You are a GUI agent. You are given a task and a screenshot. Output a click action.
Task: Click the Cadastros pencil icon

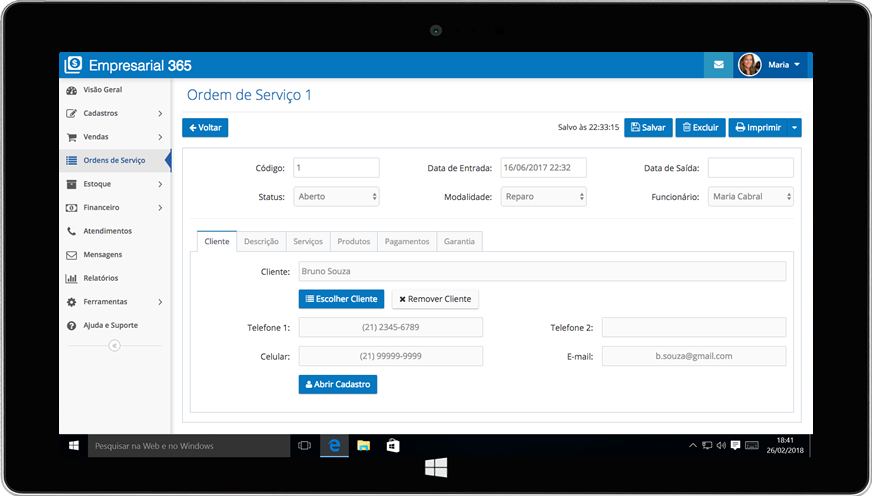click(71, 113)
